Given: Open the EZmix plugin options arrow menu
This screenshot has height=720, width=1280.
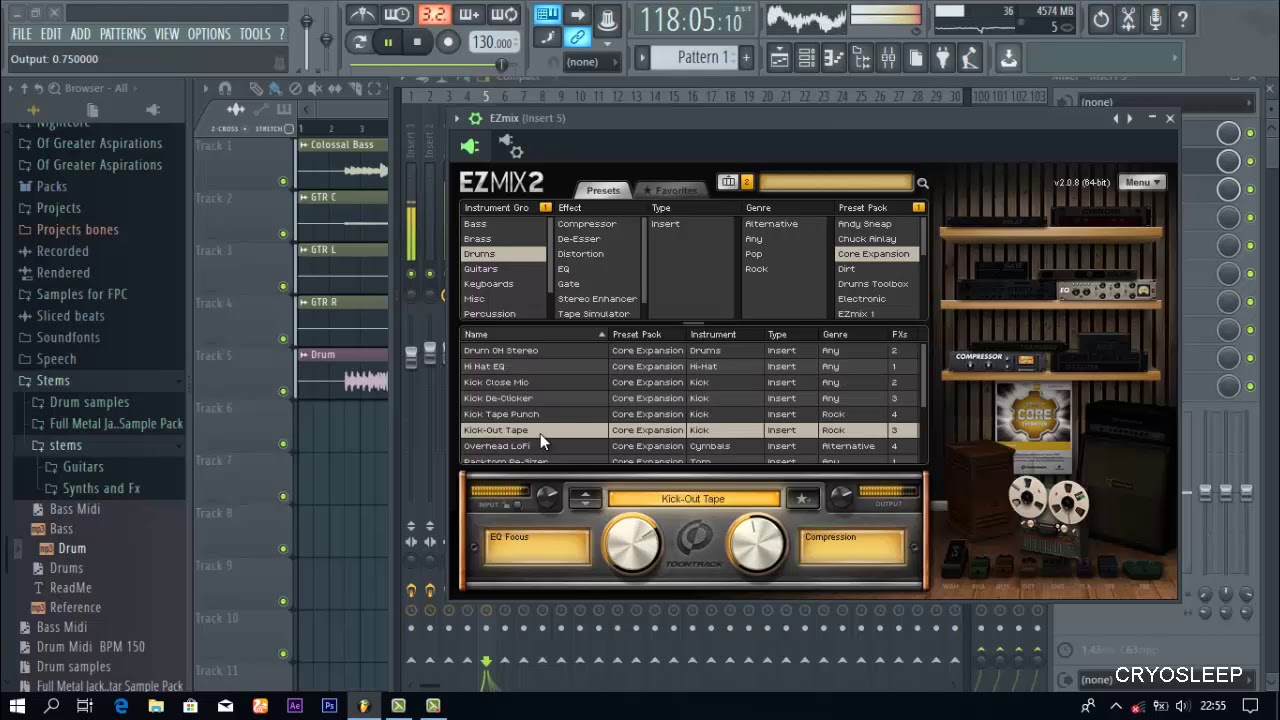Looking at the screenshot, I should coord(457,118).
